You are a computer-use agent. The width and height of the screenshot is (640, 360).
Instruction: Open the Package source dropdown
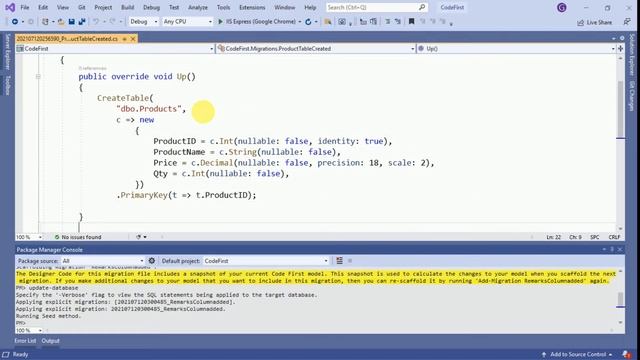(102, 260)
